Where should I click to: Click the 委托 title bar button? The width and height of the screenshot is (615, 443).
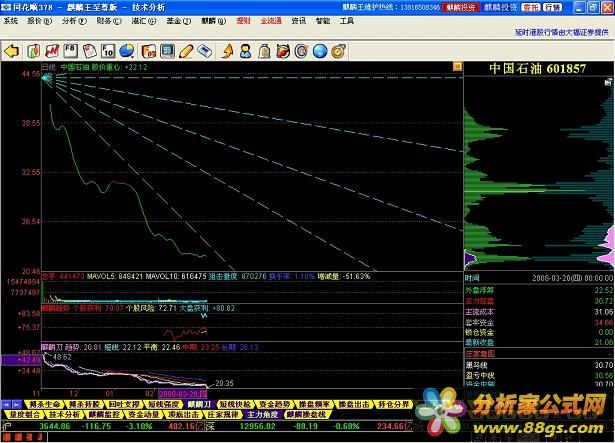[531, 7]
